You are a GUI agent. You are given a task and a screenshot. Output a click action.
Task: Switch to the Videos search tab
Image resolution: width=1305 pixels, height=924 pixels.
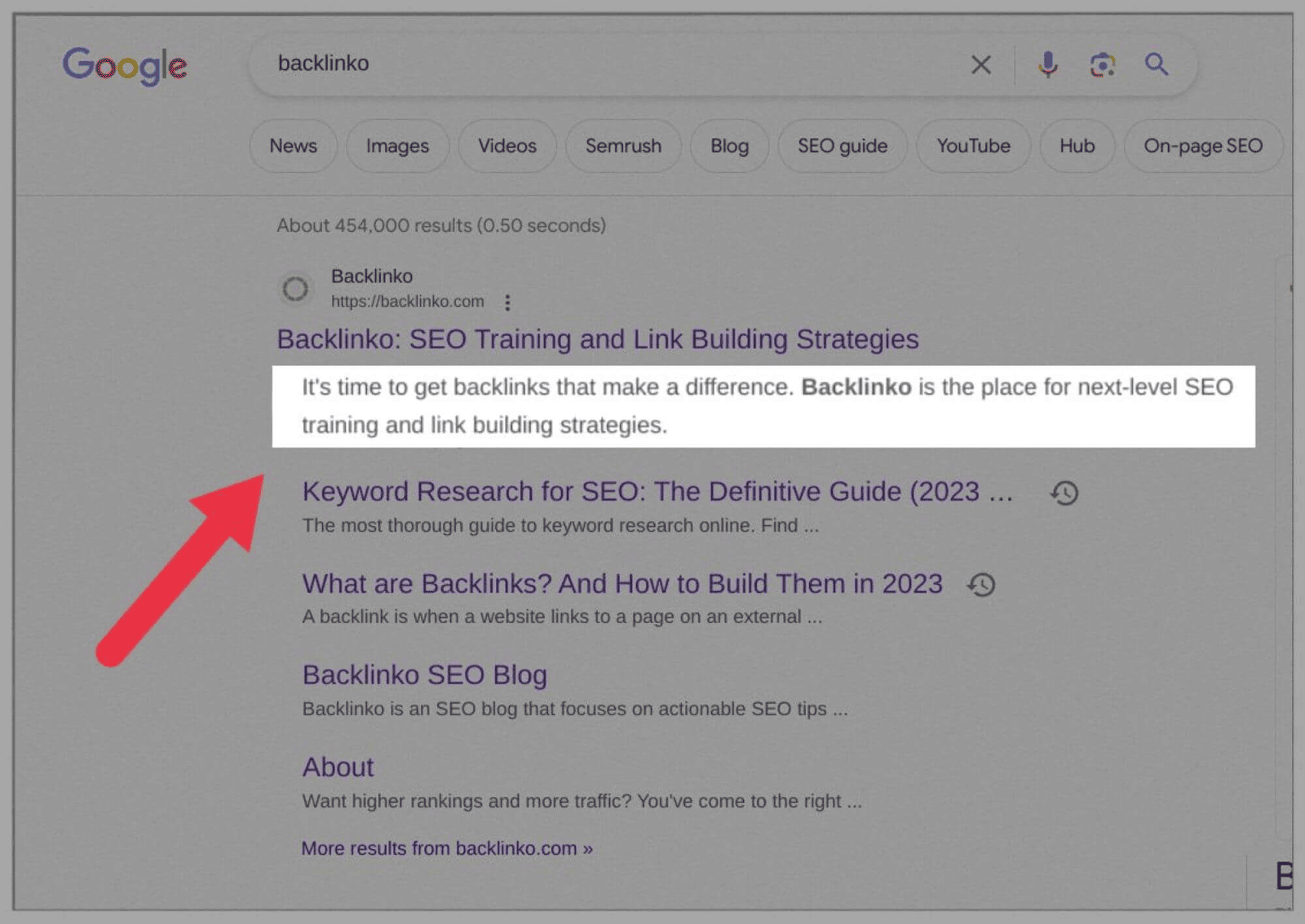[x=507, y=146]
